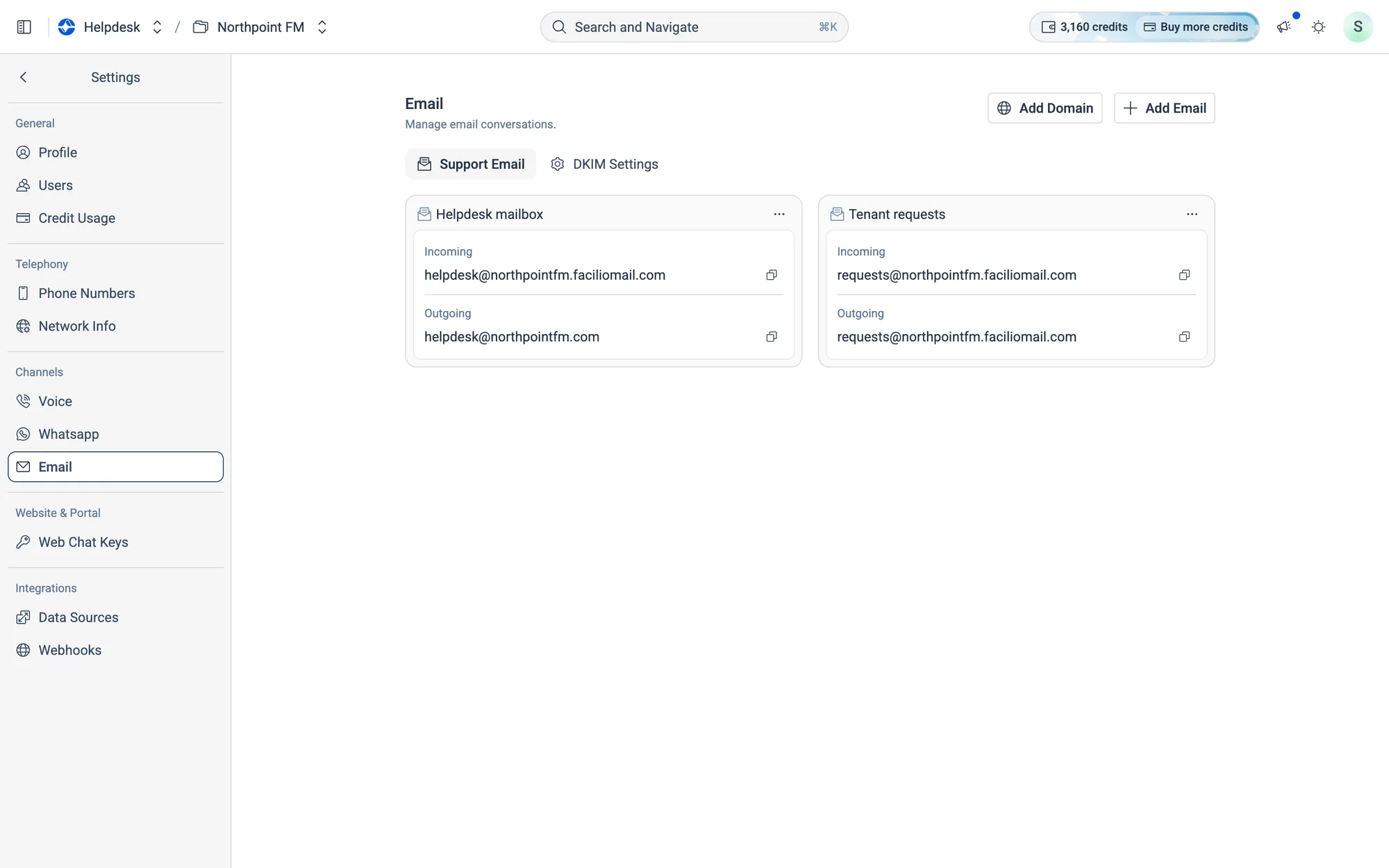Viewport: 1389px width, 868px height.
Task: Open Voice channel settings
Action: 115,401
